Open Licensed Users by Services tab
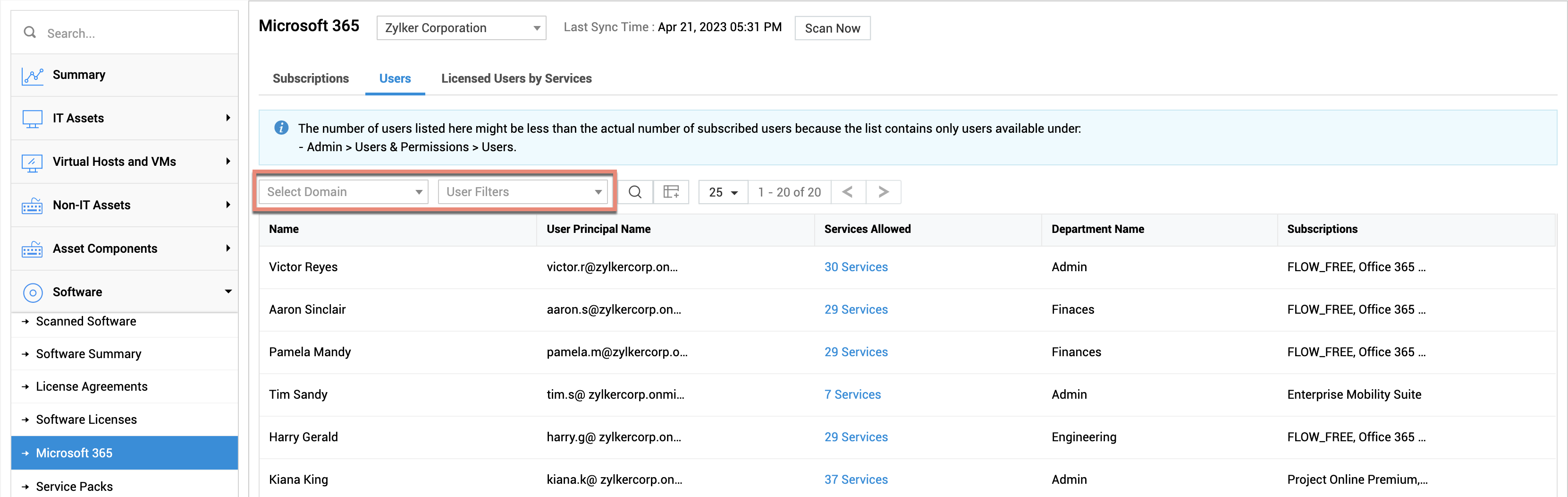This screenshot has height=497, width=1568. point(516,78)
